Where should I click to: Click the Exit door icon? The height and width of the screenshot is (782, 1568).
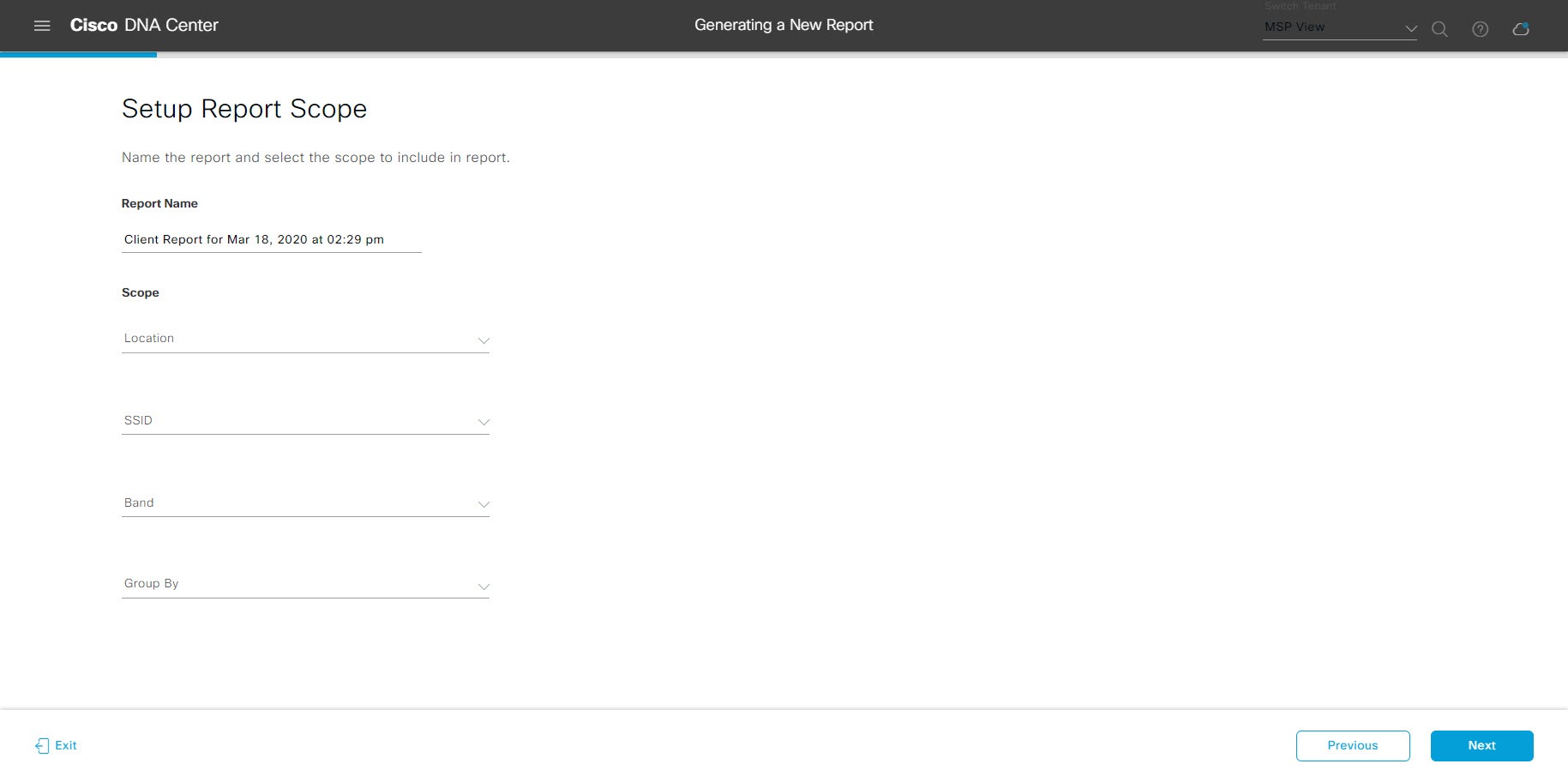click(42, 746)
